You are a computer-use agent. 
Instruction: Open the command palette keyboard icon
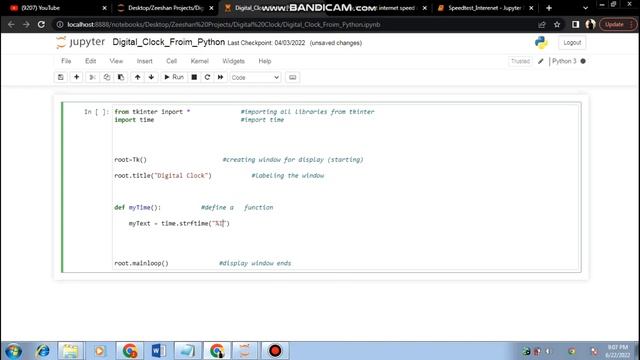pos(293,77)
